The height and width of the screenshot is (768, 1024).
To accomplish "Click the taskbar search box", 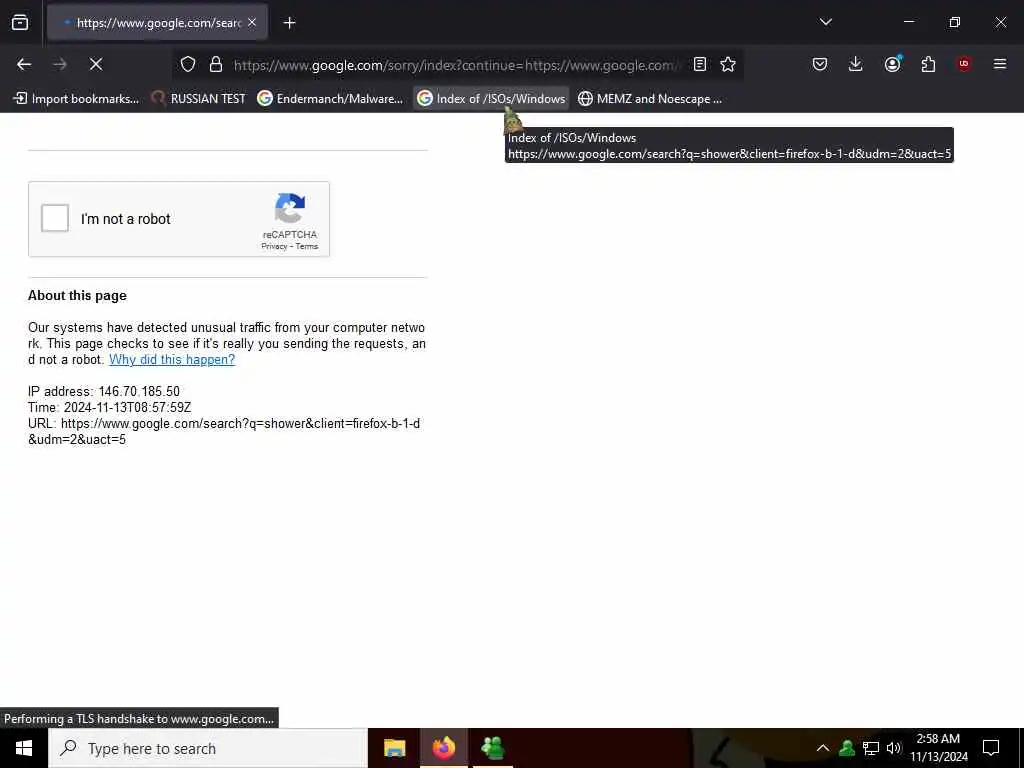I will click(x=208, y=748).
